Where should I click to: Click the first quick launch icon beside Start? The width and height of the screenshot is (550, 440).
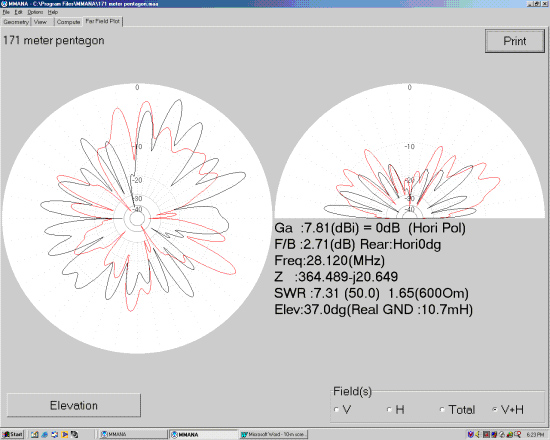coord(34,434)
